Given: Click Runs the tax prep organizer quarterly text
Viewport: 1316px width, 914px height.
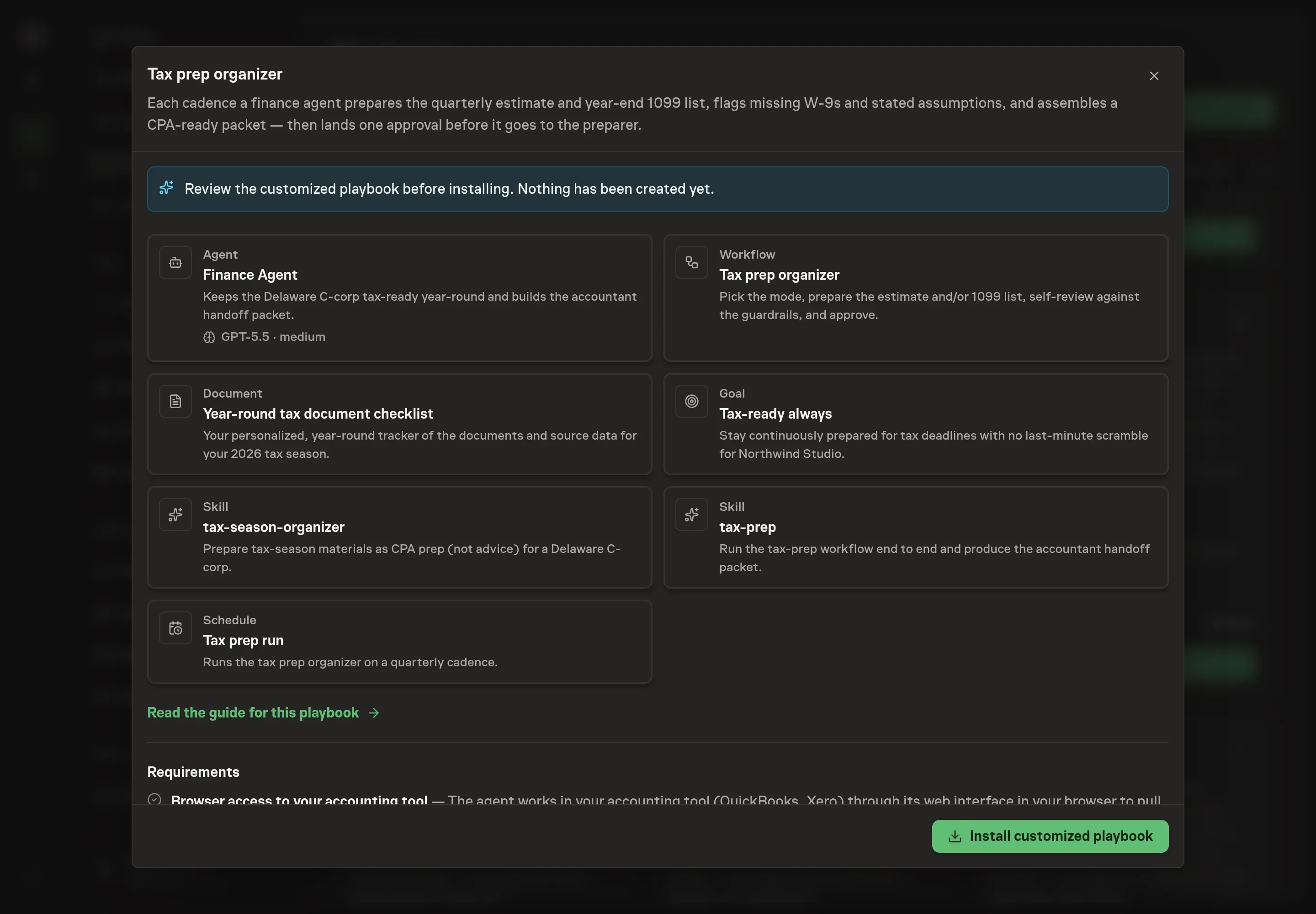Looking at the screenshot, I should point(350,662).
